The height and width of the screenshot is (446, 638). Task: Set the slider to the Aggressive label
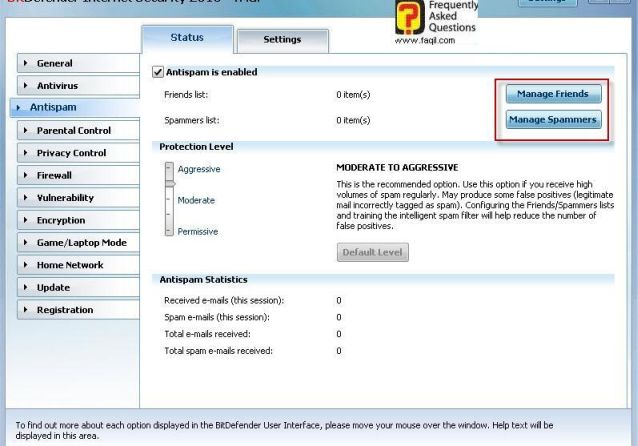(199, 169)
